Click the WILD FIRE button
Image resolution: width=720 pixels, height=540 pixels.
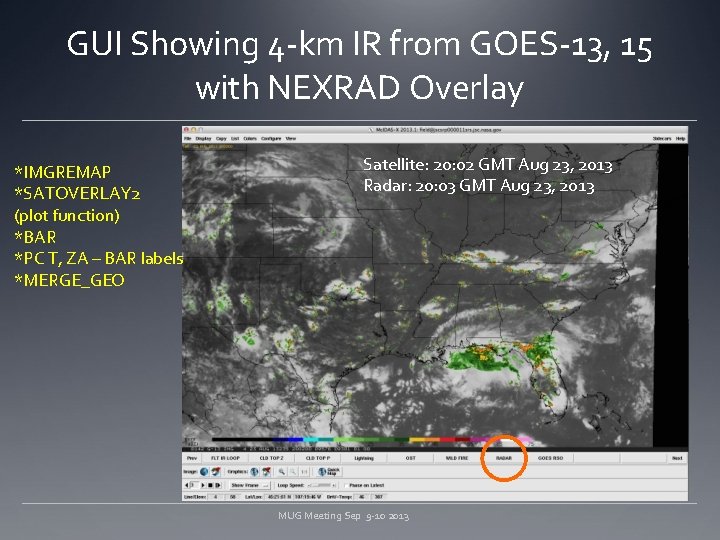pos(457,458)
